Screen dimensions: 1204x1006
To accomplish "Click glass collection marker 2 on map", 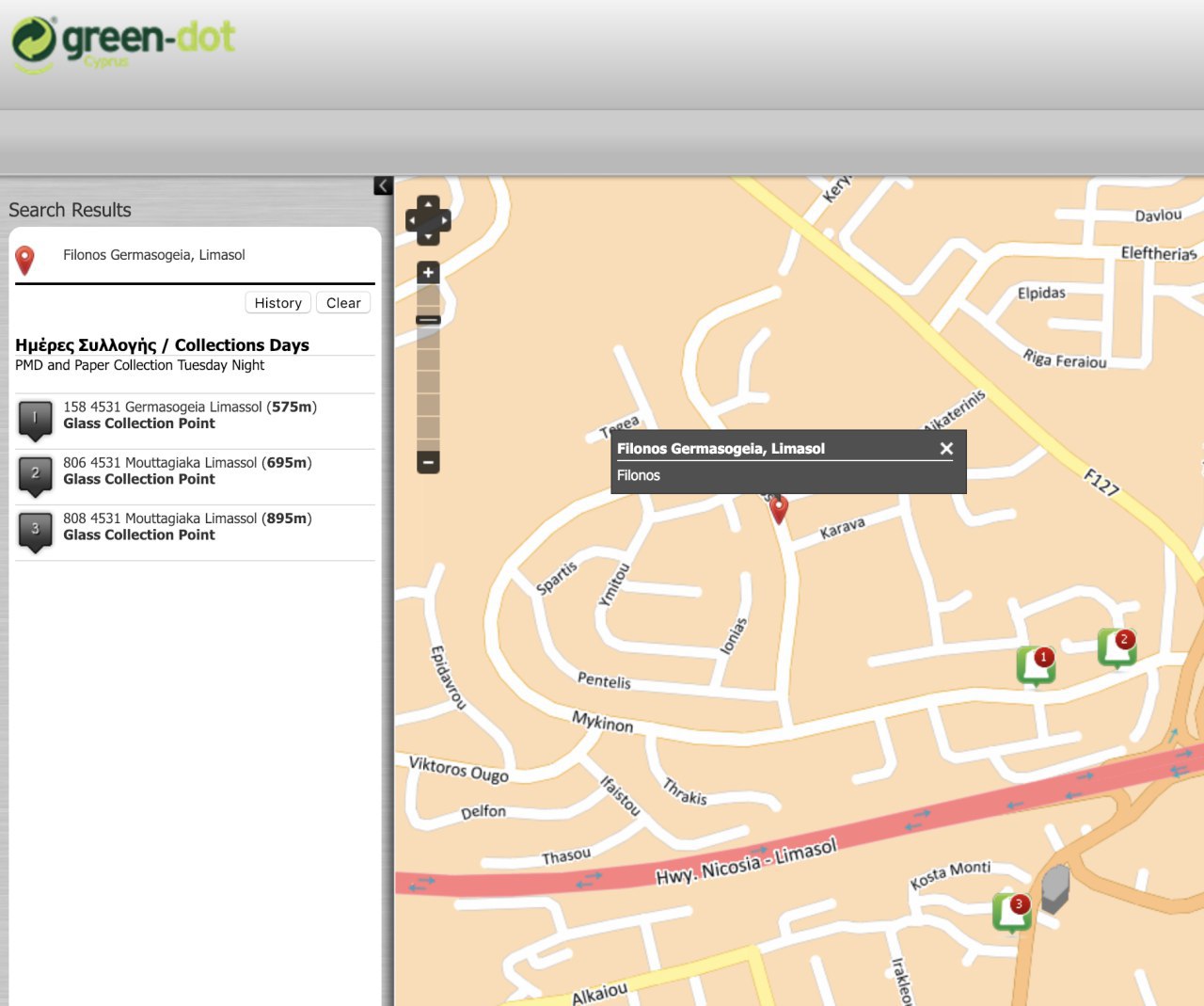I will click(x=1117, y=647).
